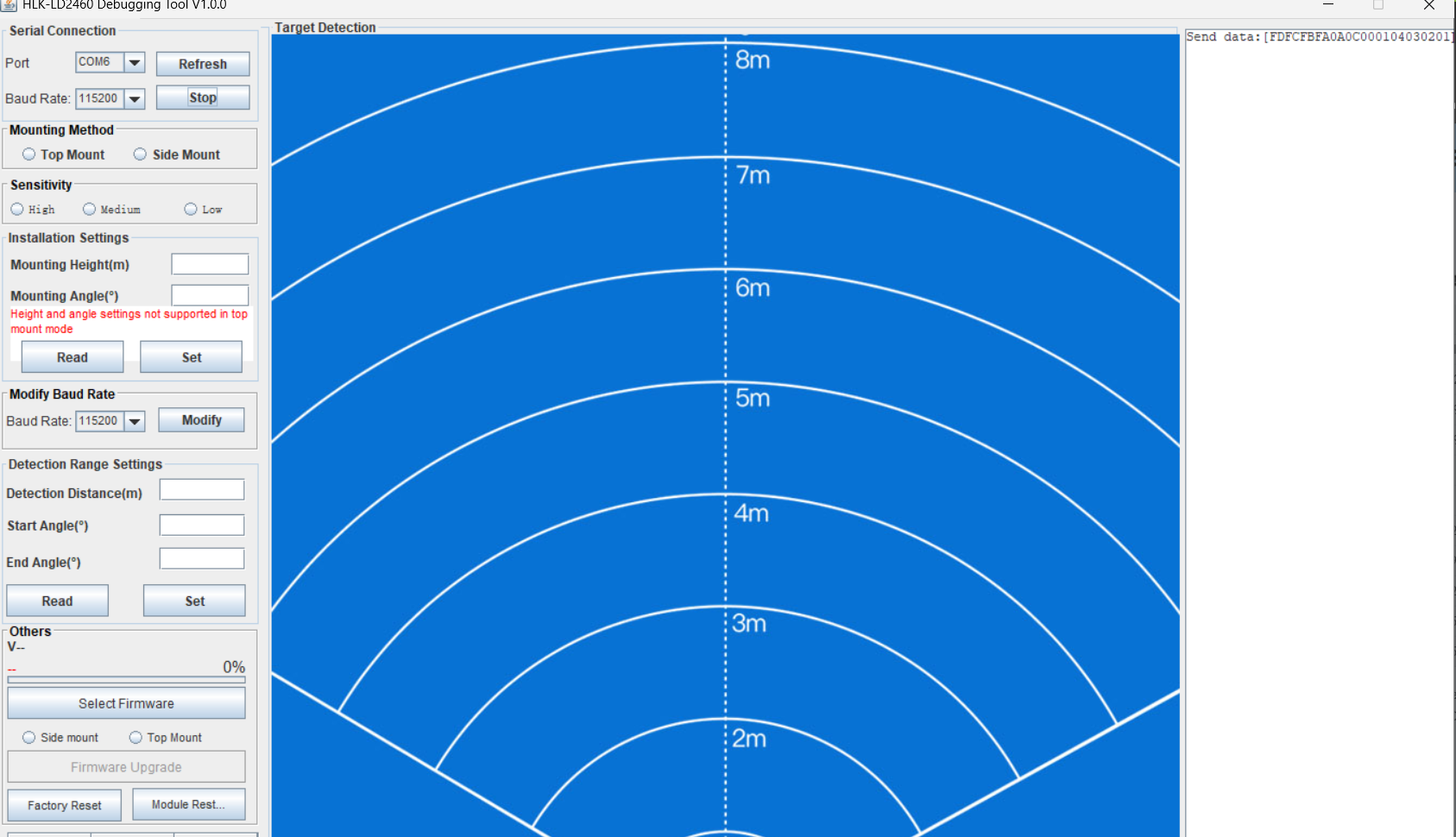Click the HLK-LD2460 application icon in the title bar
Screen dimensions: 1456x837
(9, 5)
